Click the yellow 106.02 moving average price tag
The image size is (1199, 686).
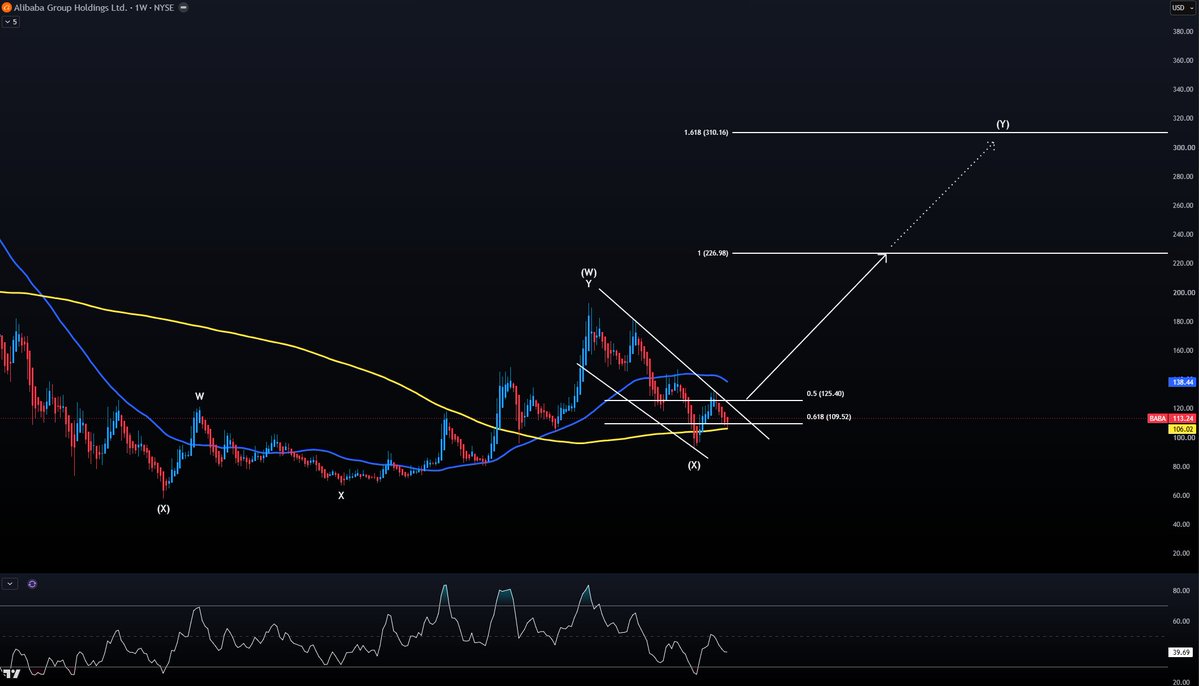[1182, 429]
